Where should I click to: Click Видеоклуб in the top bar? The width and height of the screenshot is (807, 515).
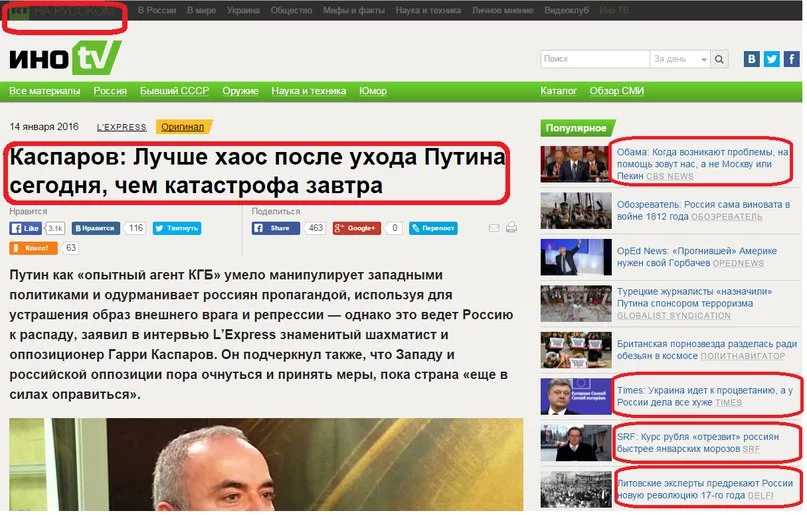(x=566, y=10)
